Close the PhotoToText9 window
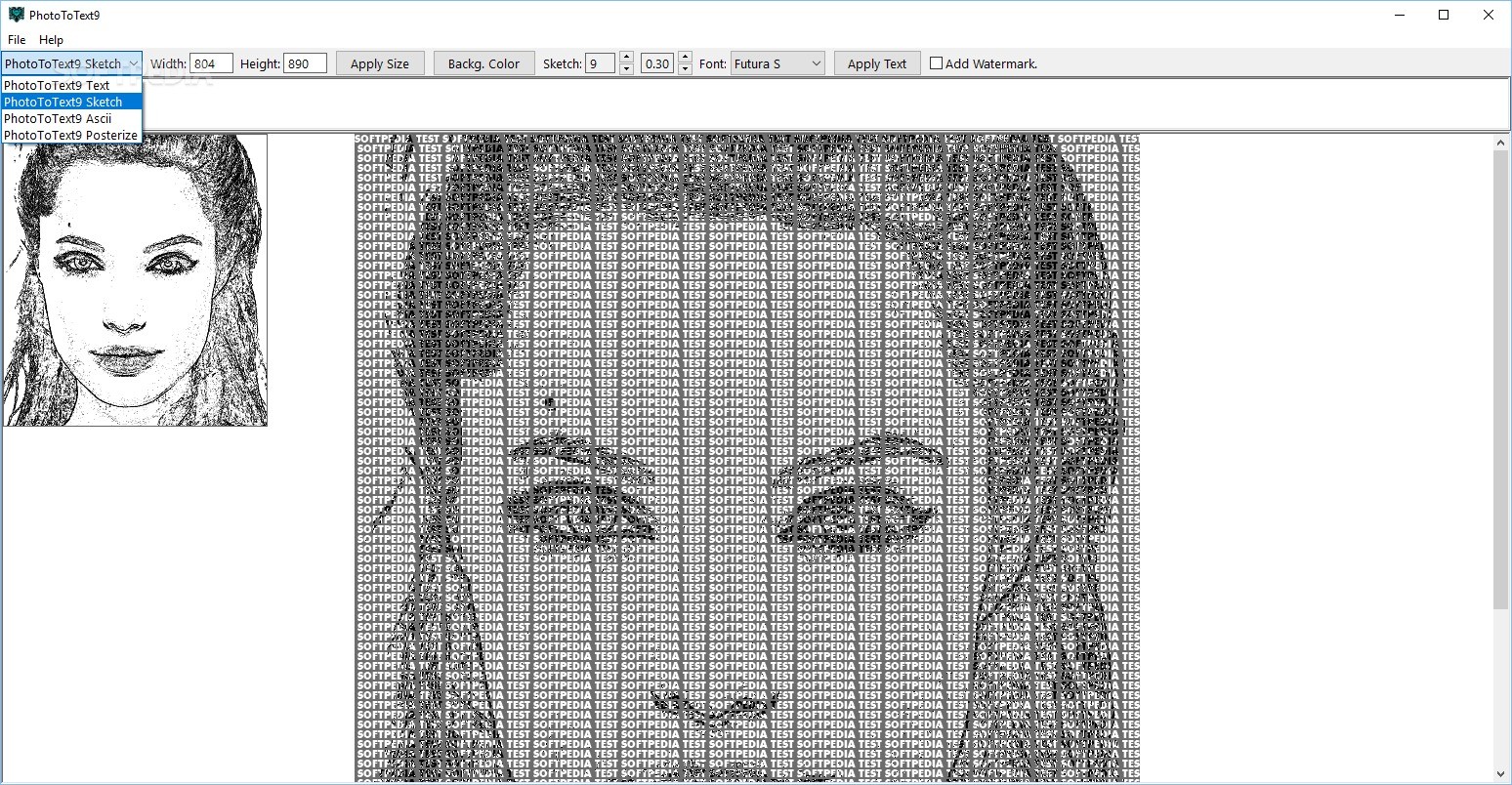 pyautogui.click(x=1489, y=15)
